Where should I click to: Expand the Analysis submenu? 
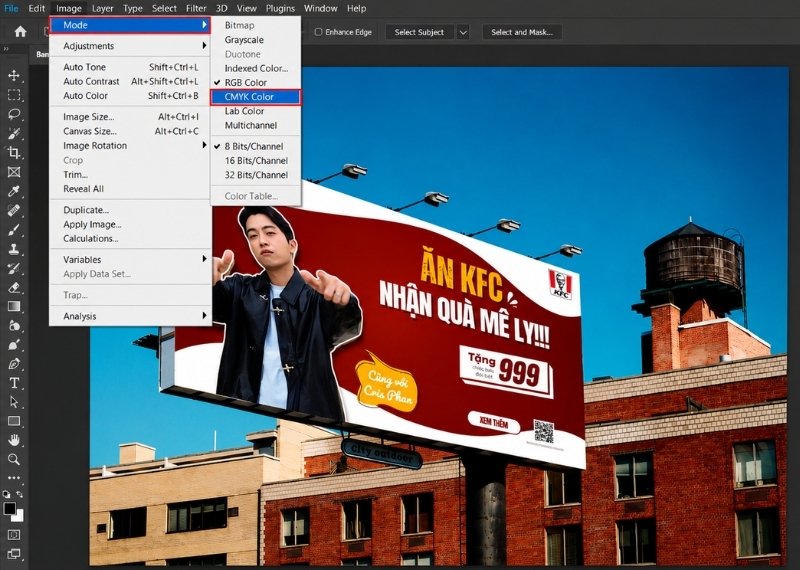point(130,316)
